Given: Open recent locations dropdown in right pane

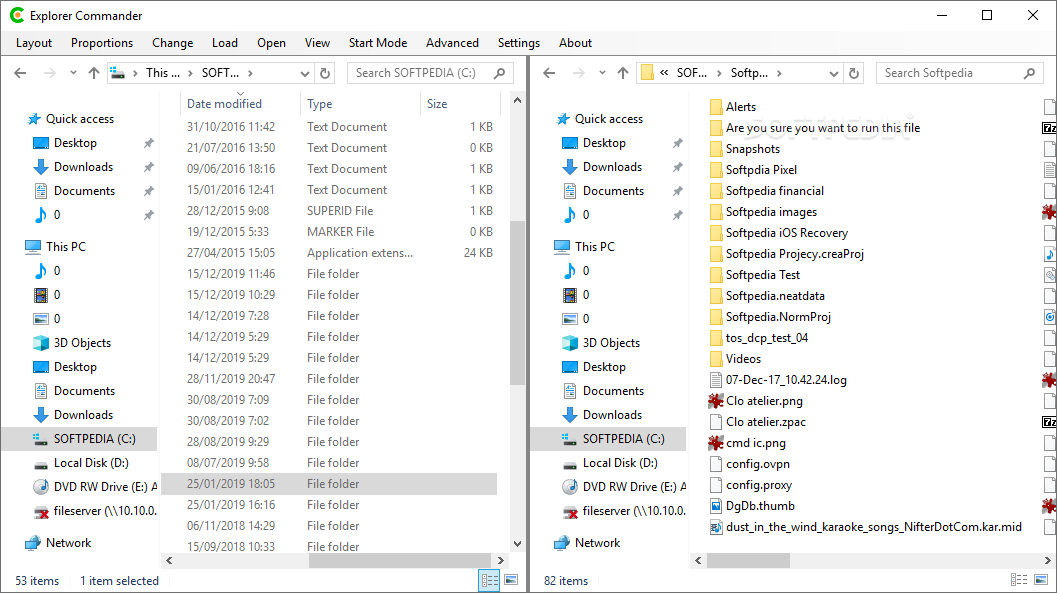Looking at the screenshot, I should pyautogui.click(x=602, y=73).
